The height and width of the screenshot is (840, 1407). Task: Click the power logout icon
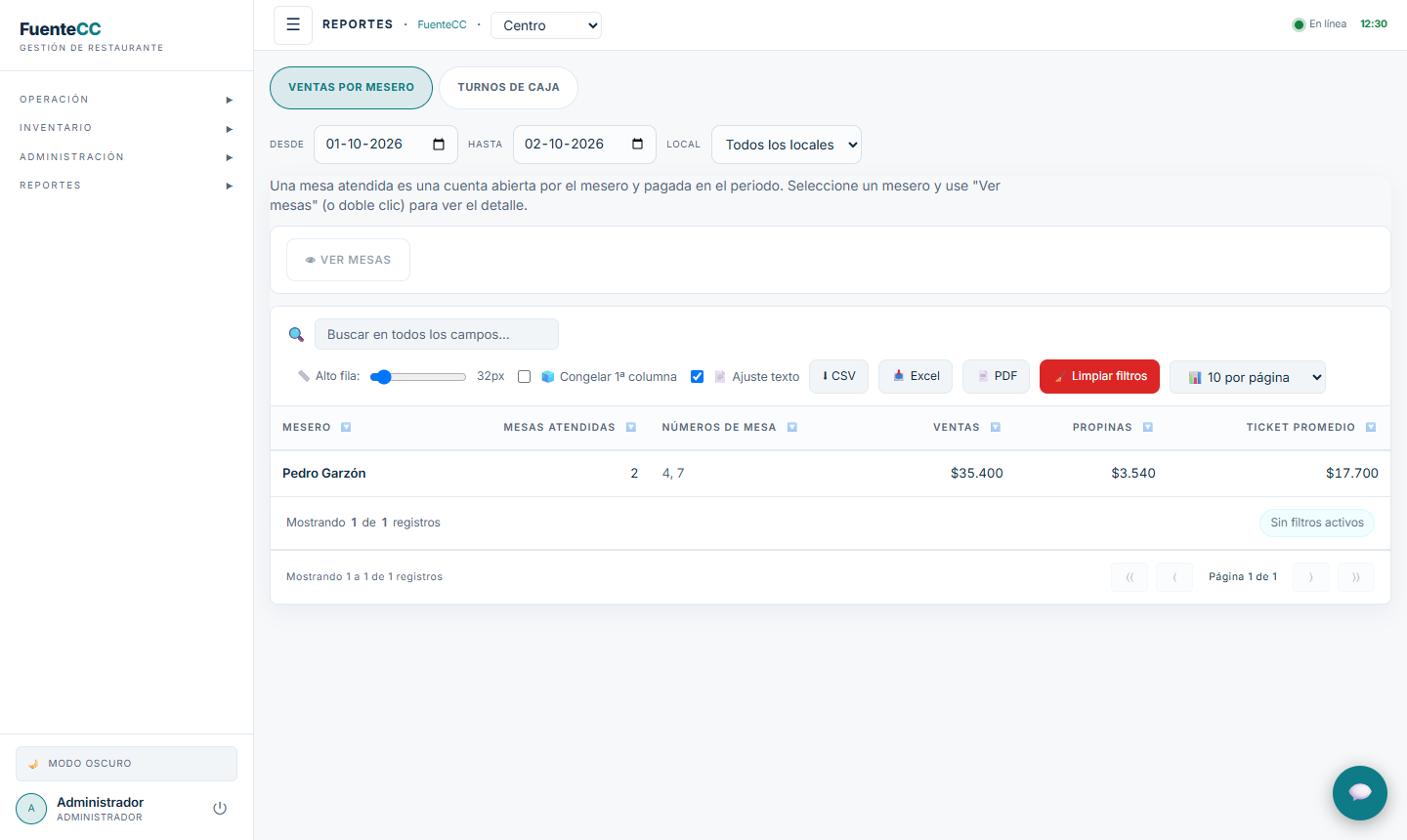220,809
